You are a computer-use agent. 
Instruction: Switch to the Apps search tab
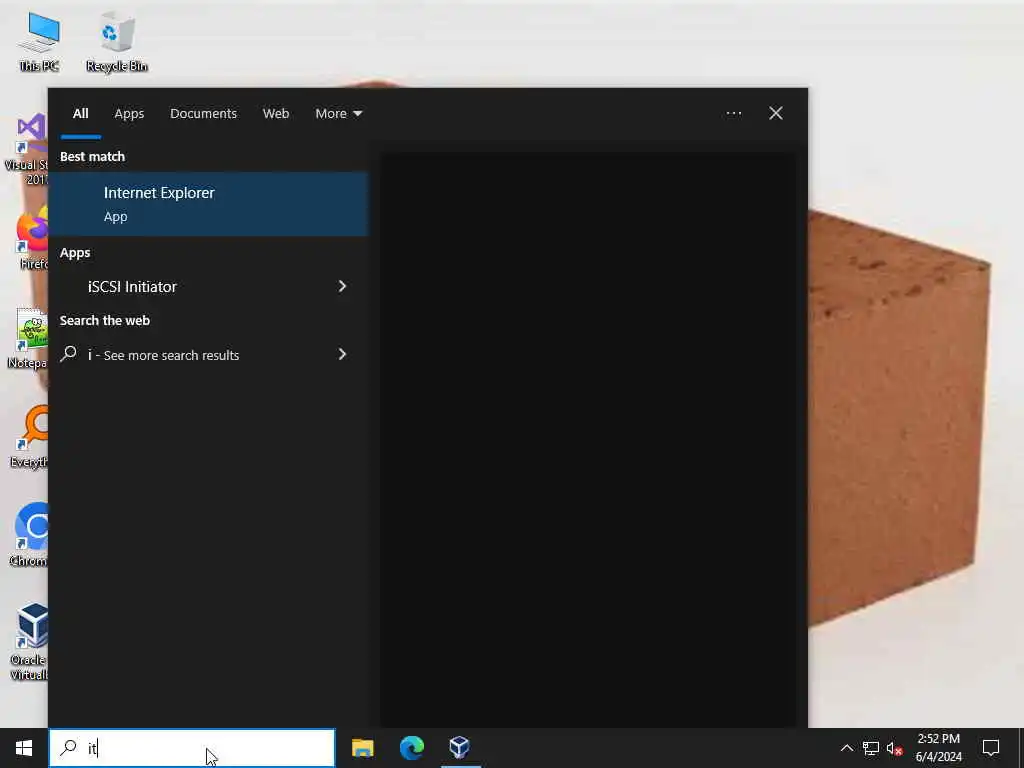pos(129,114)
